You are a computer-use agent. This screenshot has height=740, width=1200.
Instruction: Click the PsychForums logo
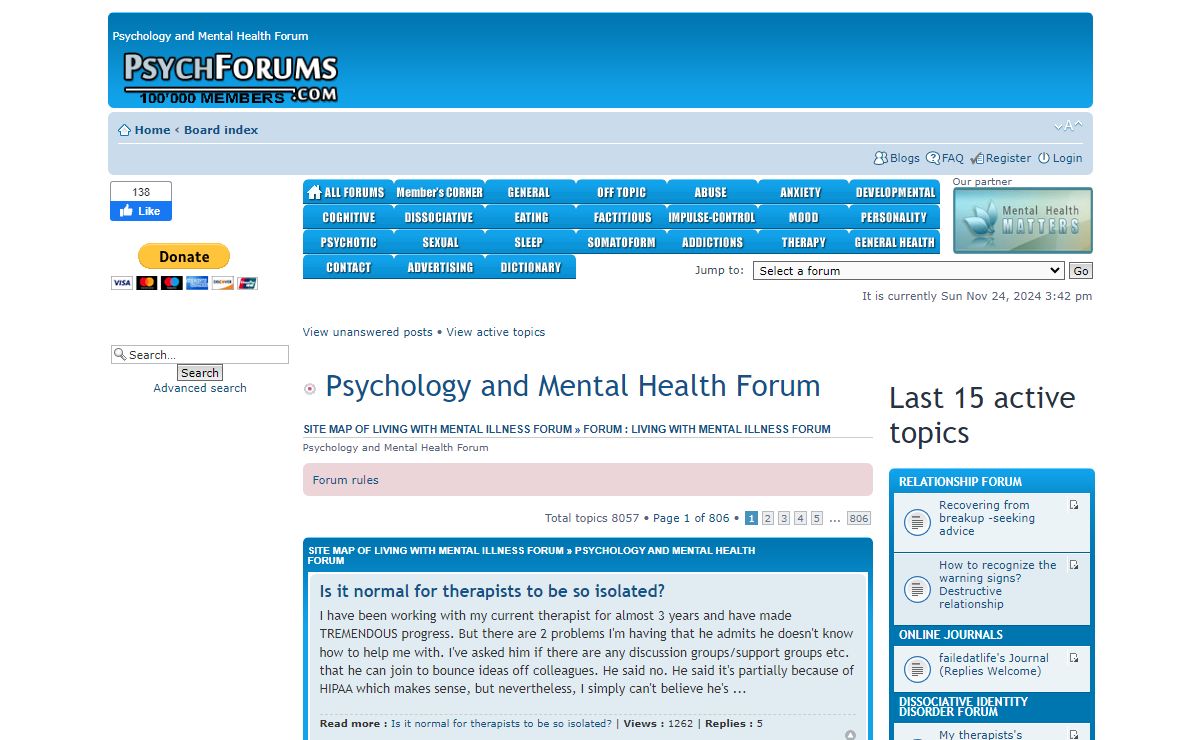(x=230, y=78)
